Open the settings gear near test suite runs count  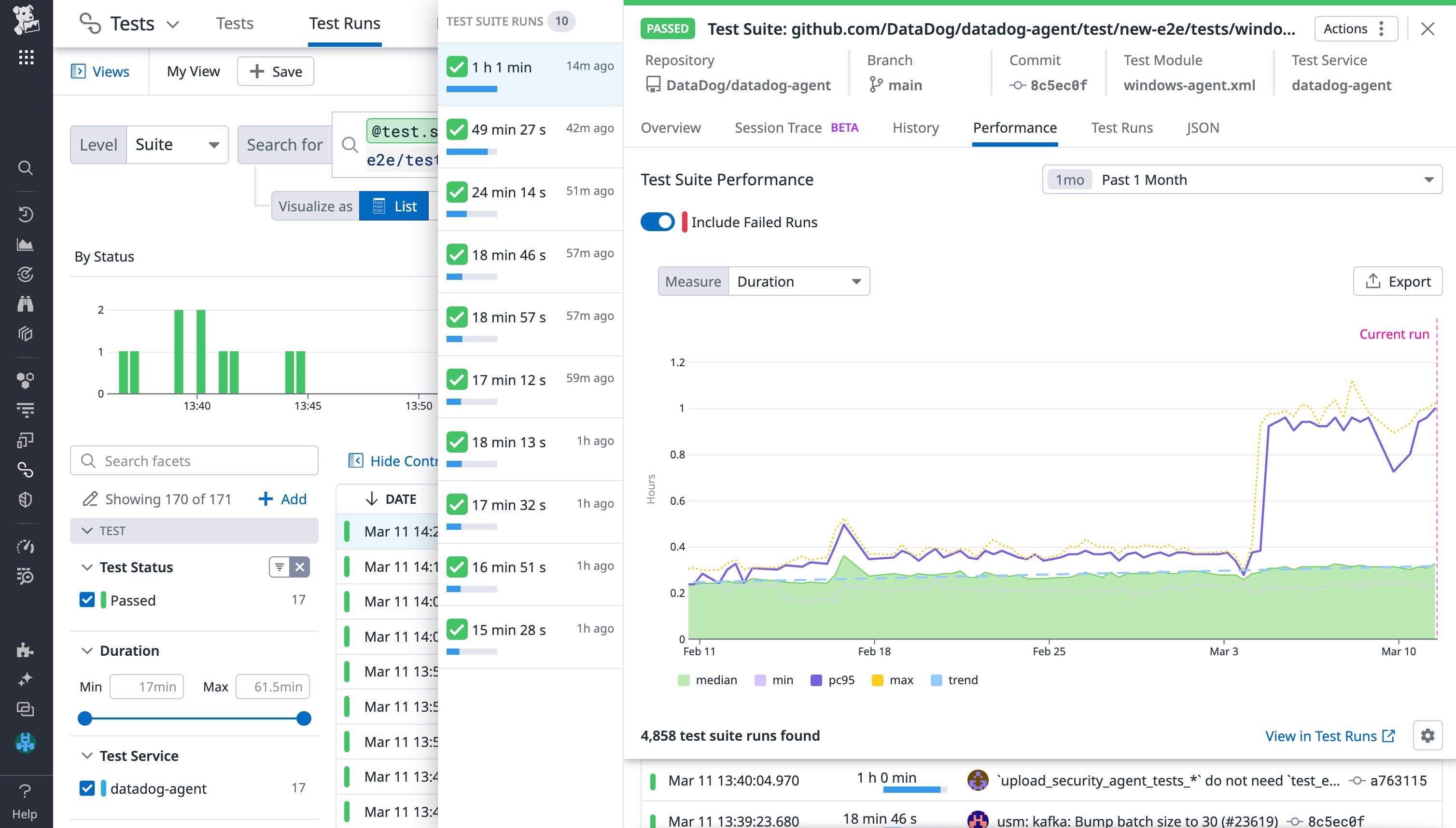[1428, 735]
